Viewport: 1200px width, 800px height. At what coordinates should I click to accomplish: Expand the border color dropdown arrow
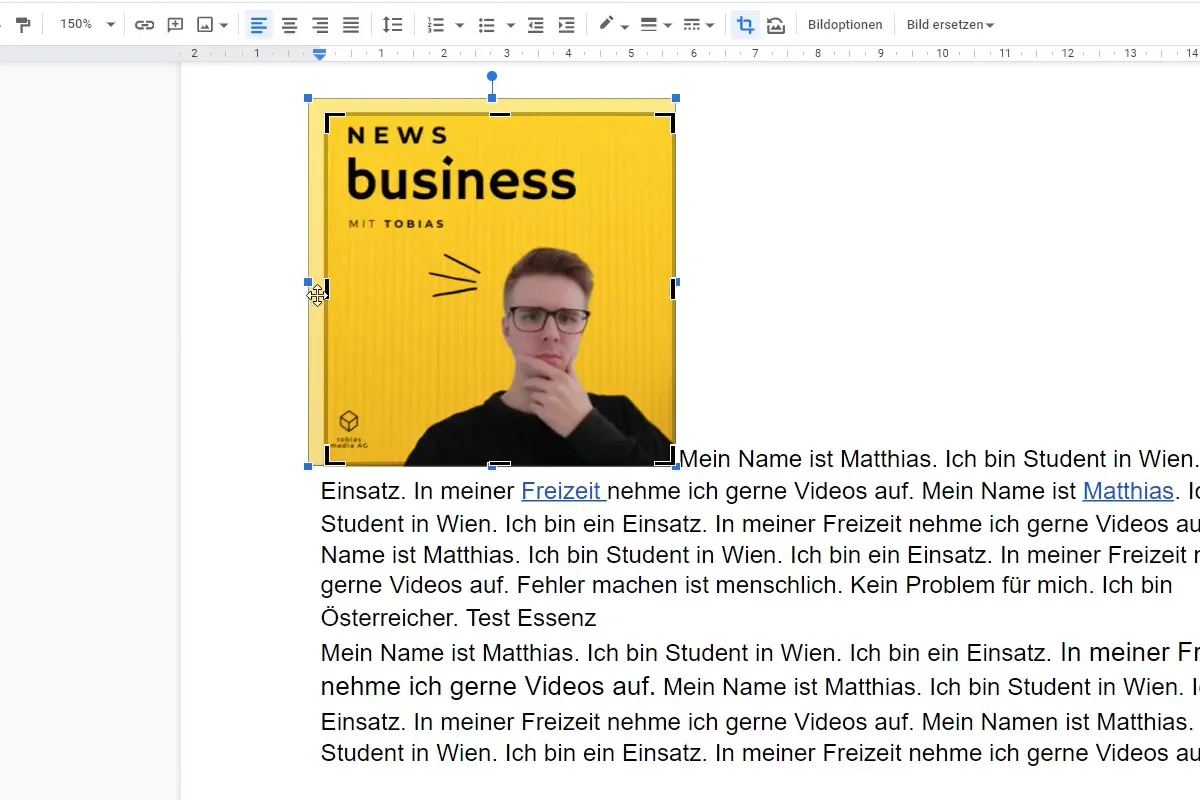625,25
